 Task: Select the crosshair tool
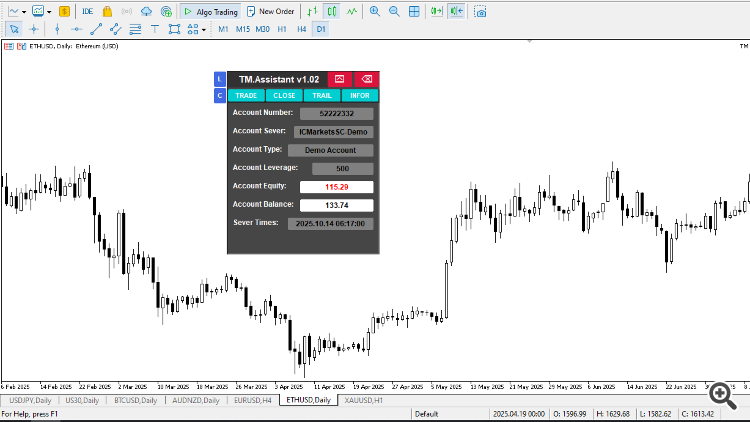pos(33,29)
